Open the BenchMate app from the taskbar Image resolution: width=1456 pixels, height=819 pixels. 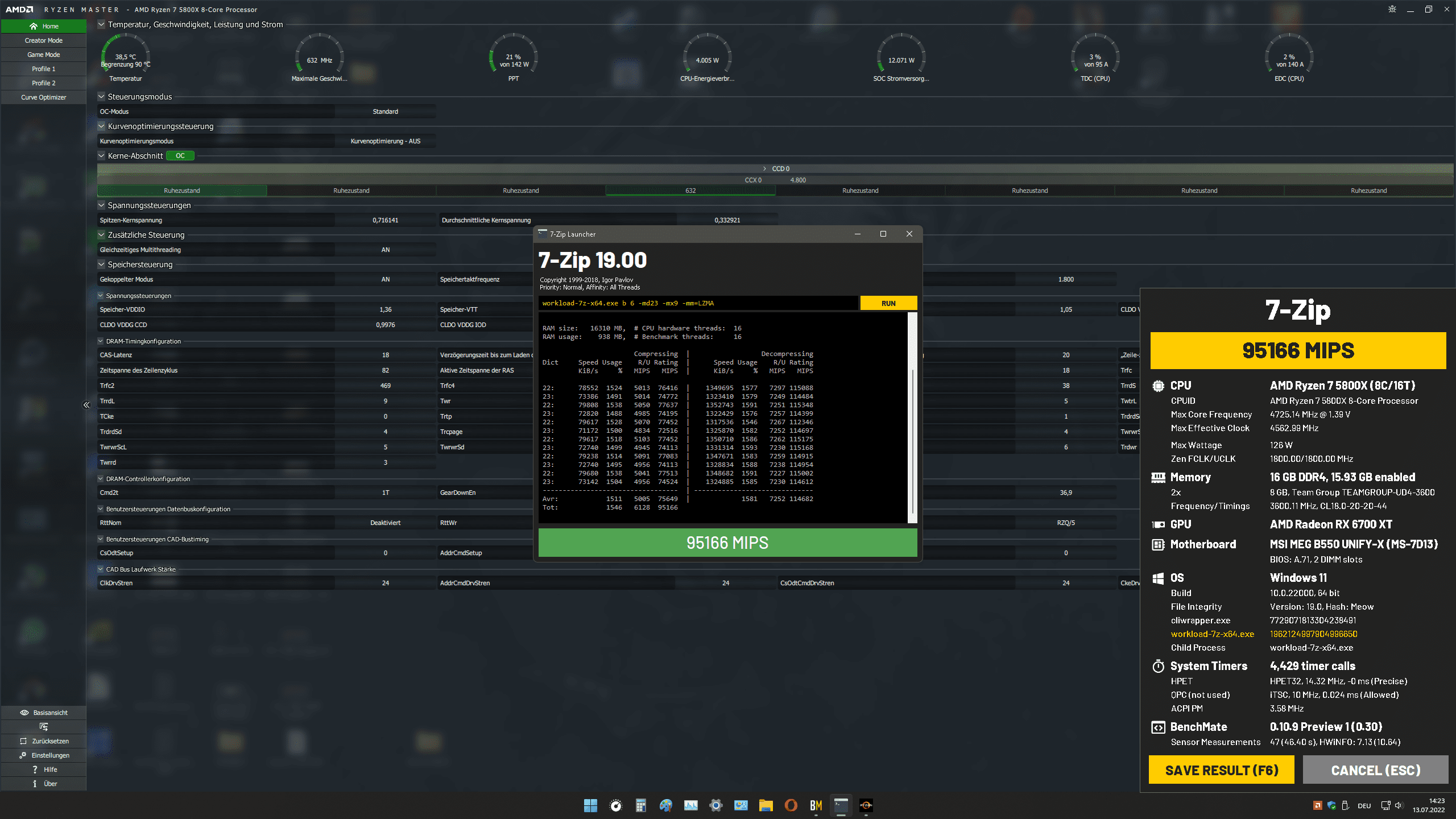pos(816,805)
